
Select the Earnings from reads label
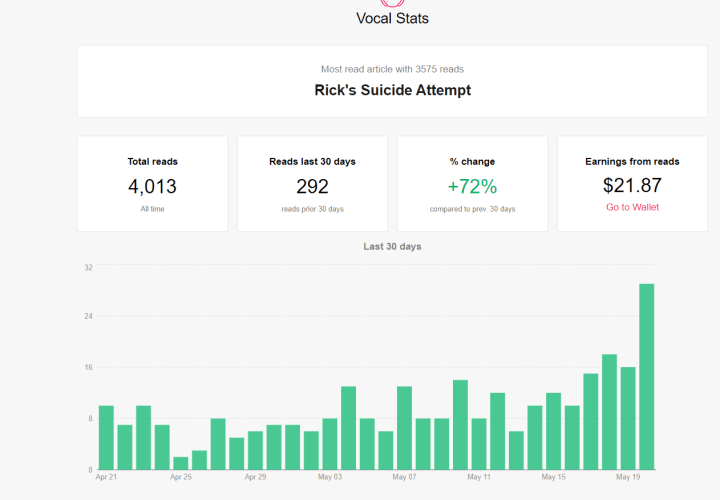(632, 162)
